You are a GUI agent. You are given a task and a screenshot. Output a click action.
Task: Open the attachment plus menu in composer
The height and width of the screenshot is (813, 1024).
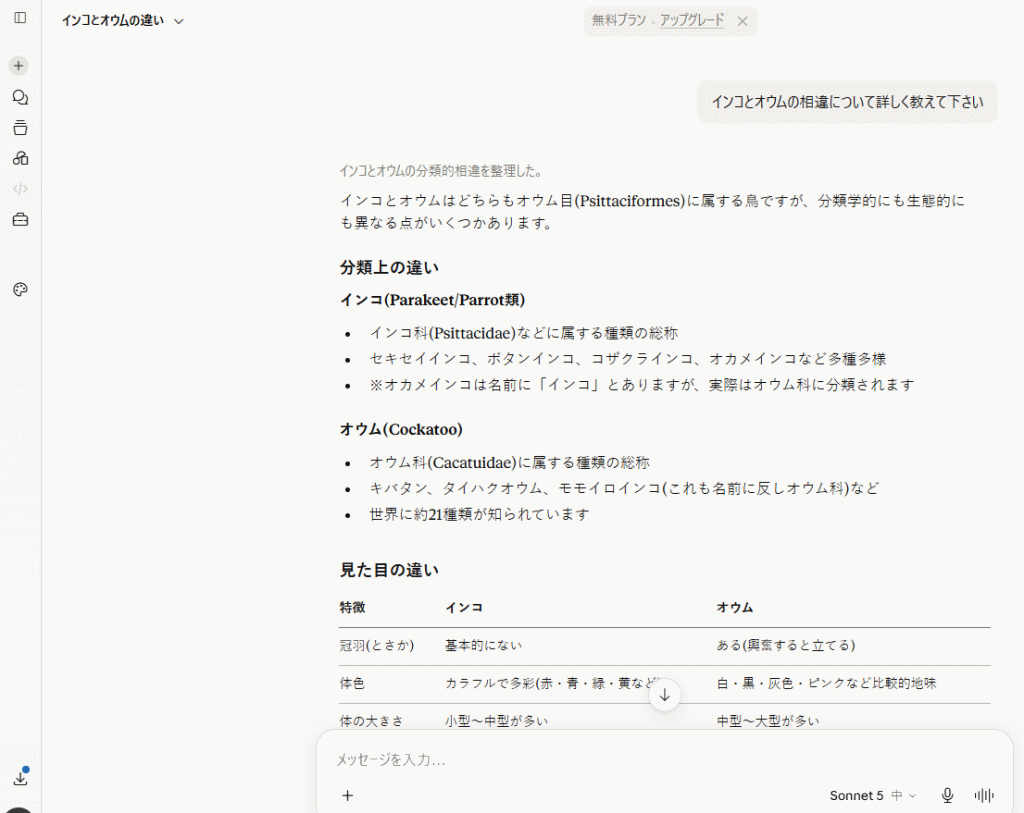pyautogui.click(x=347, y=795)
